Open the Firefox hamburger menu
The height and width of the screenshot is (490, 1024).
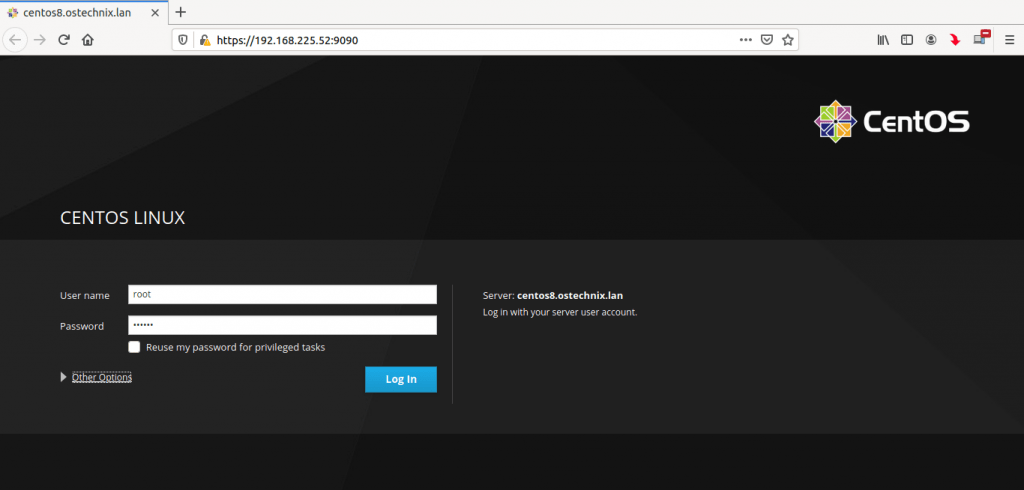point(1009,40)
